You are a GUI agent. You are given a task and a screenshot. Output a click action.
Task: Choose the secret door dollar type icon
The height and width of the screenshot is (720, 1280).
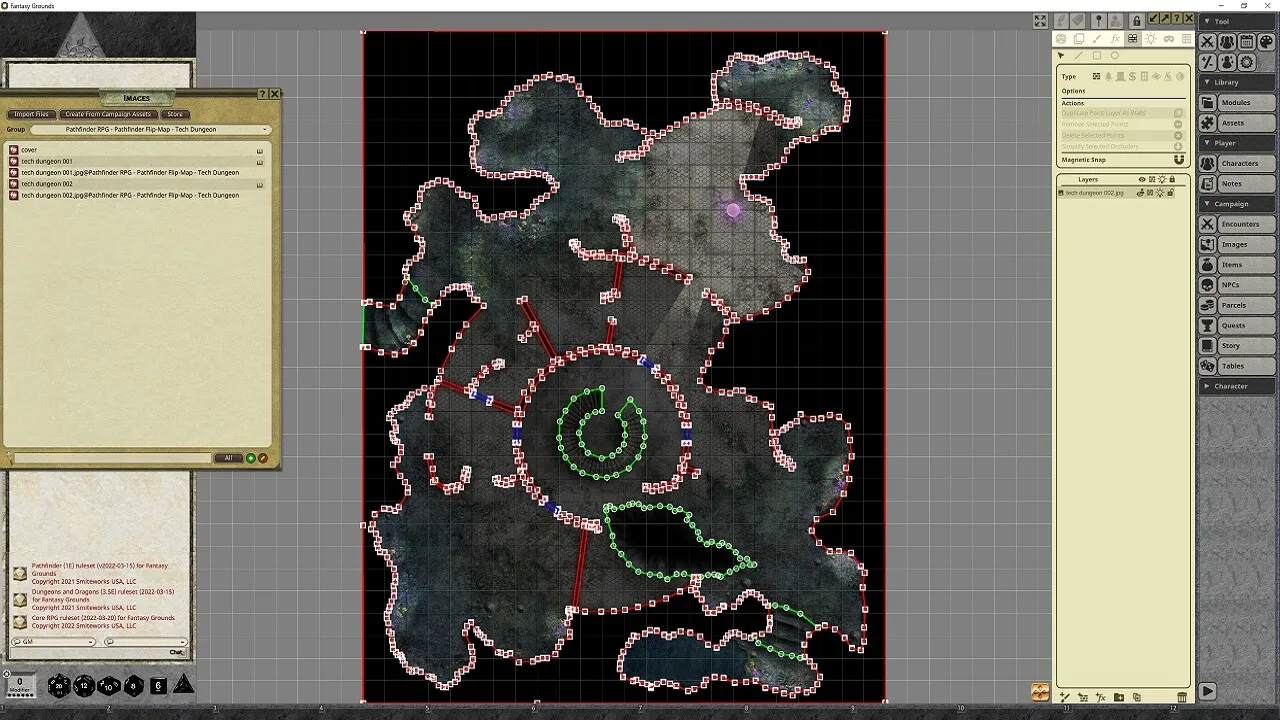pos(1132,77)
